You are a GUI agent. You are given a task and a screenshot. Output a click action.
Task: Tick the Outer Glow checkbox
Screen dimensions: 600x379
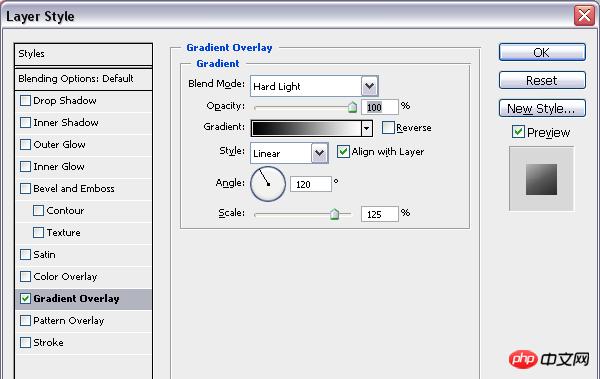tap(25, 145)
